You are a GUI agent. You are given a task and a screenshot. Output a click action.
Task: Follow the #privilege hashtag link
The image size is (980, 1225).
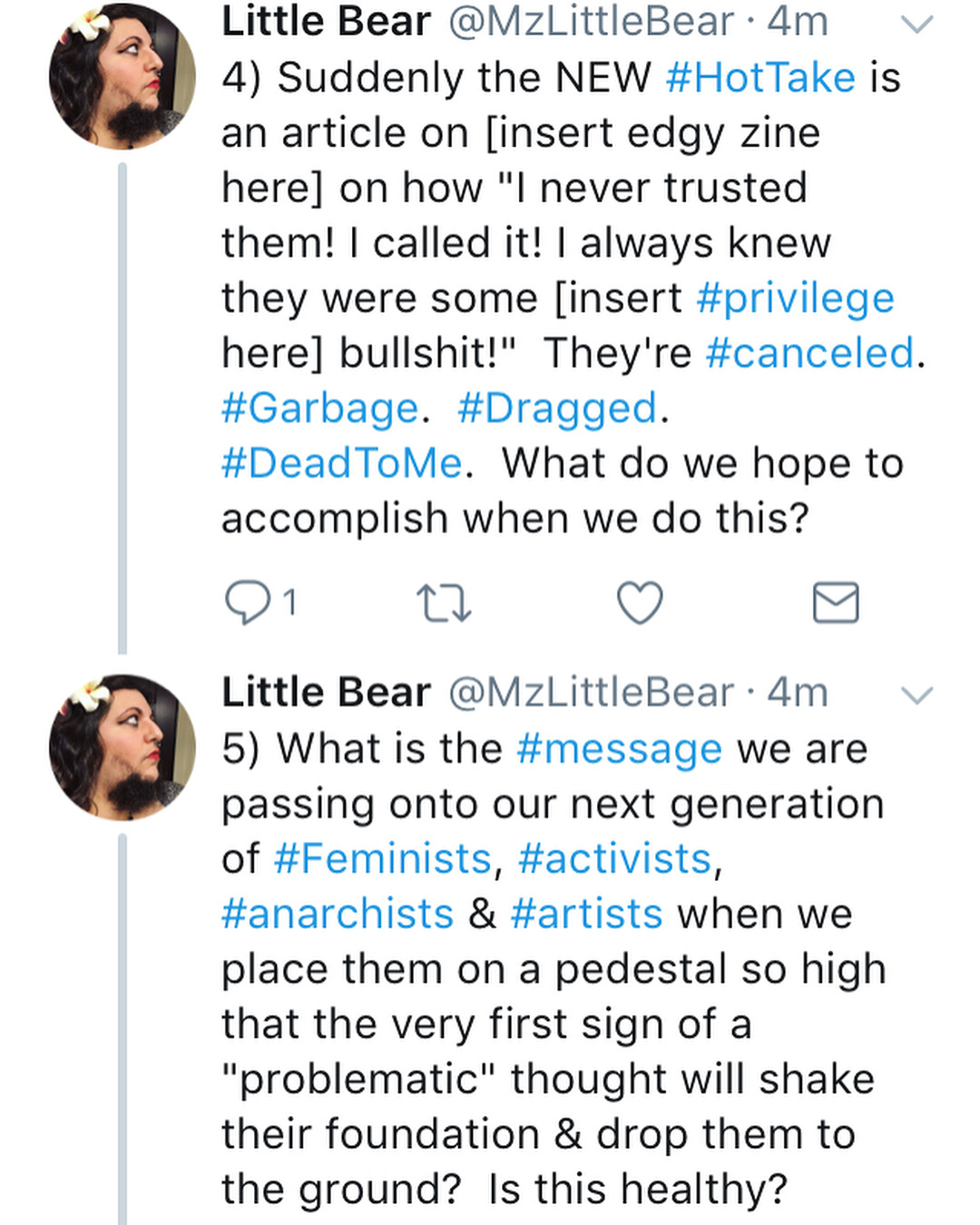point(795,299)
